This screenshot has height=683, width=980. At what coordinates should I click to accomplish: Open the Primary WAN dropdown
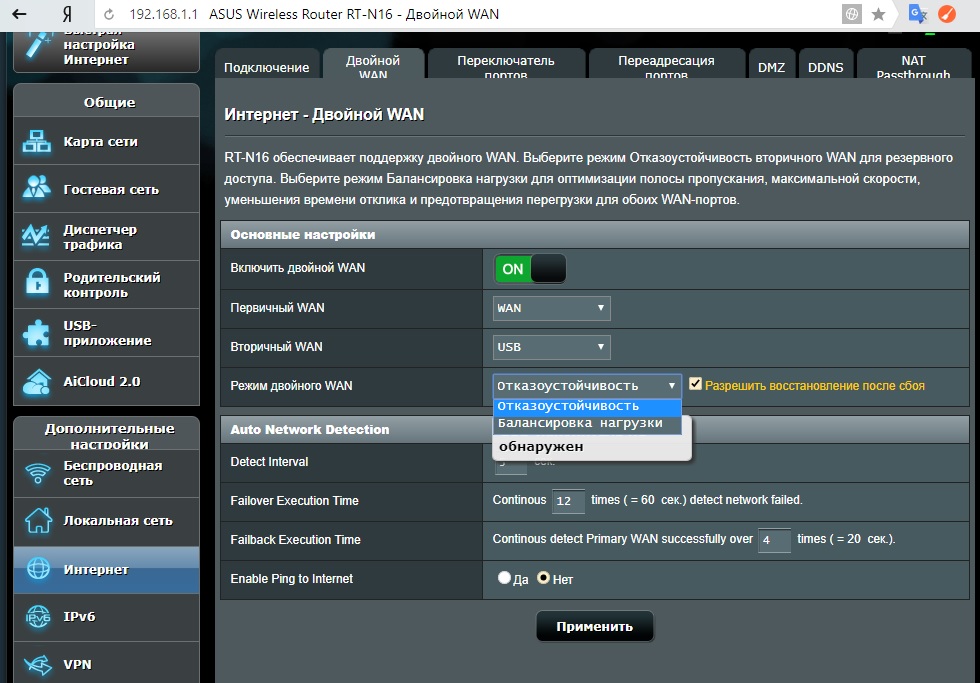click(x=552, y=308)
